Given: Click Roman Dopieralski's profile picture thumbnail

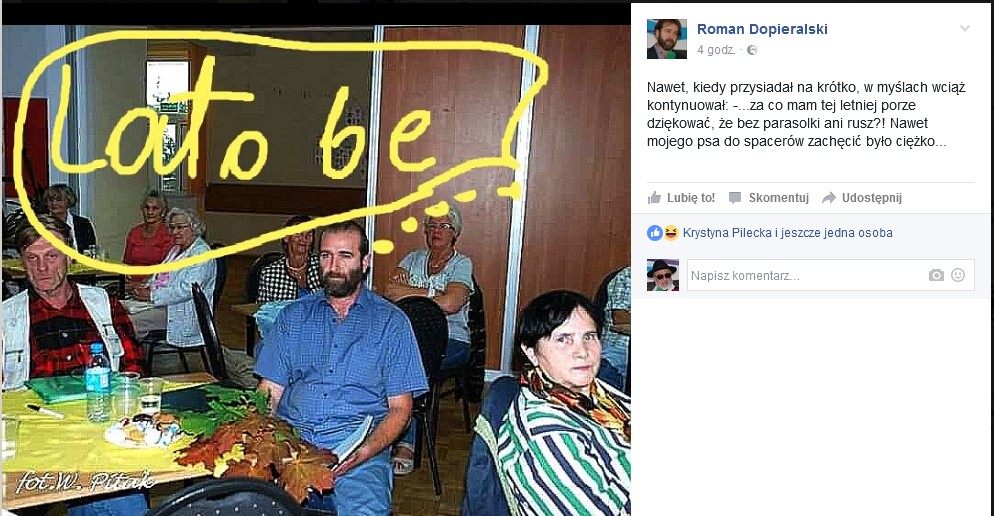Looking at the screenshot, I should coord(666,39).
